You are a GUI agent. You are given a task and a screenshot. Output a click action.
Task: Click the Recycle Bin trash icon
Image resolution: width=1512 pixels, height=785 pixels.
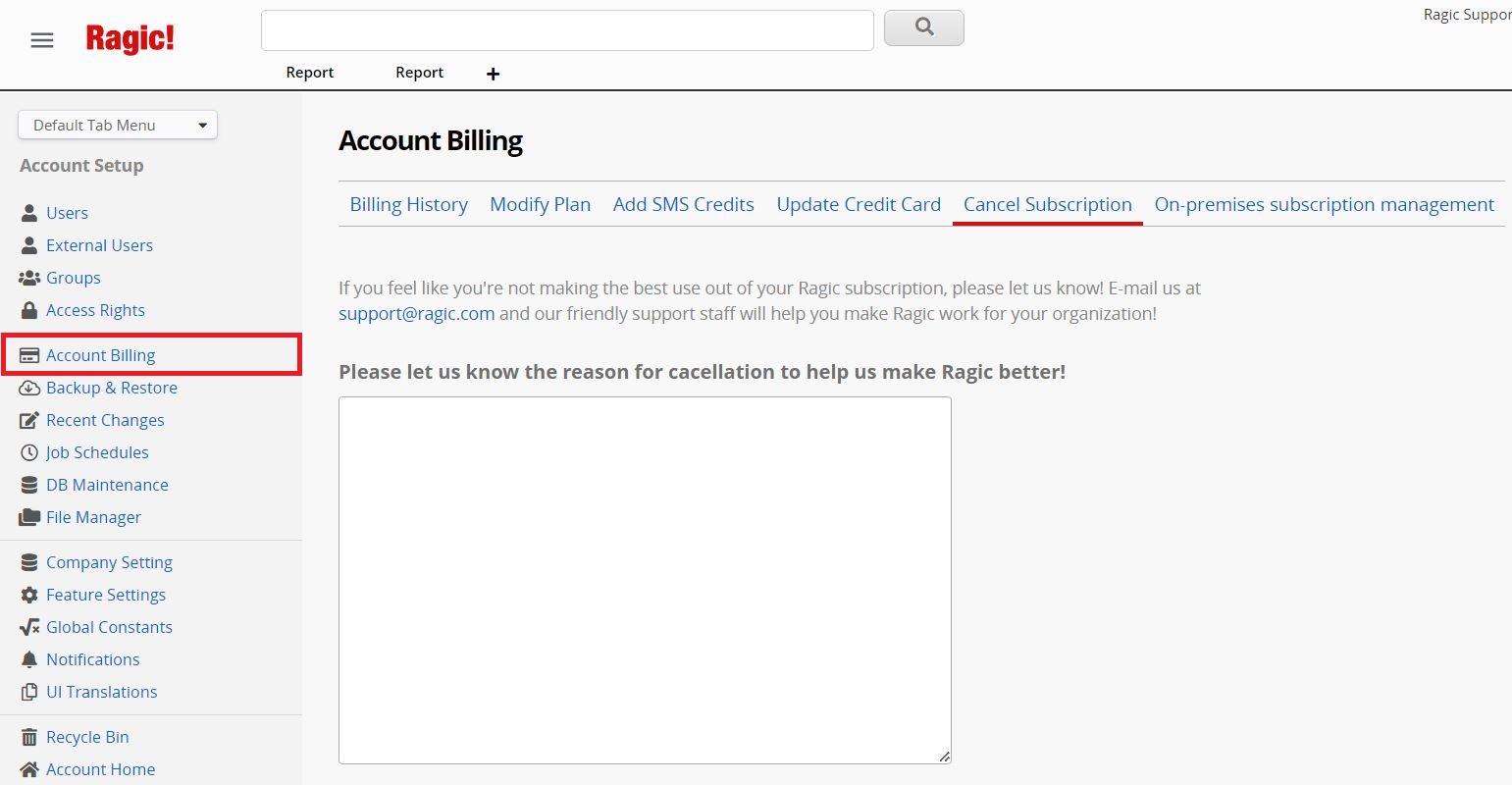(29, 737)
